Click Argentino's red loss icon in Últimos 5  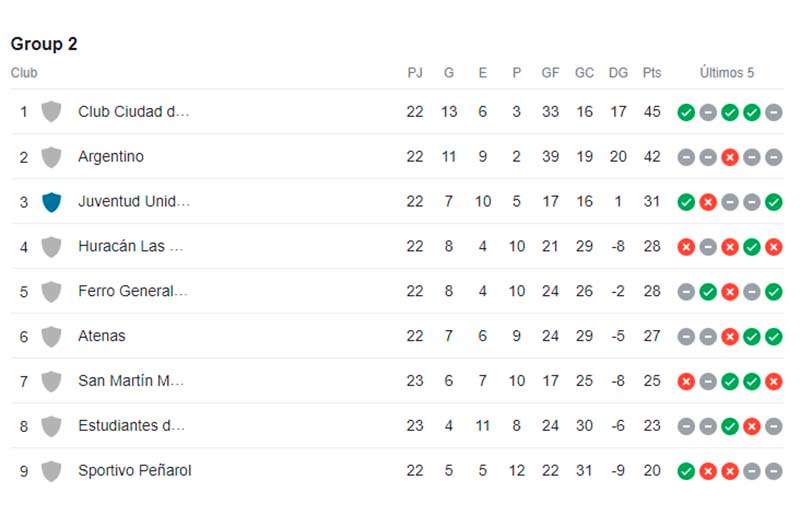coord(730,157)
